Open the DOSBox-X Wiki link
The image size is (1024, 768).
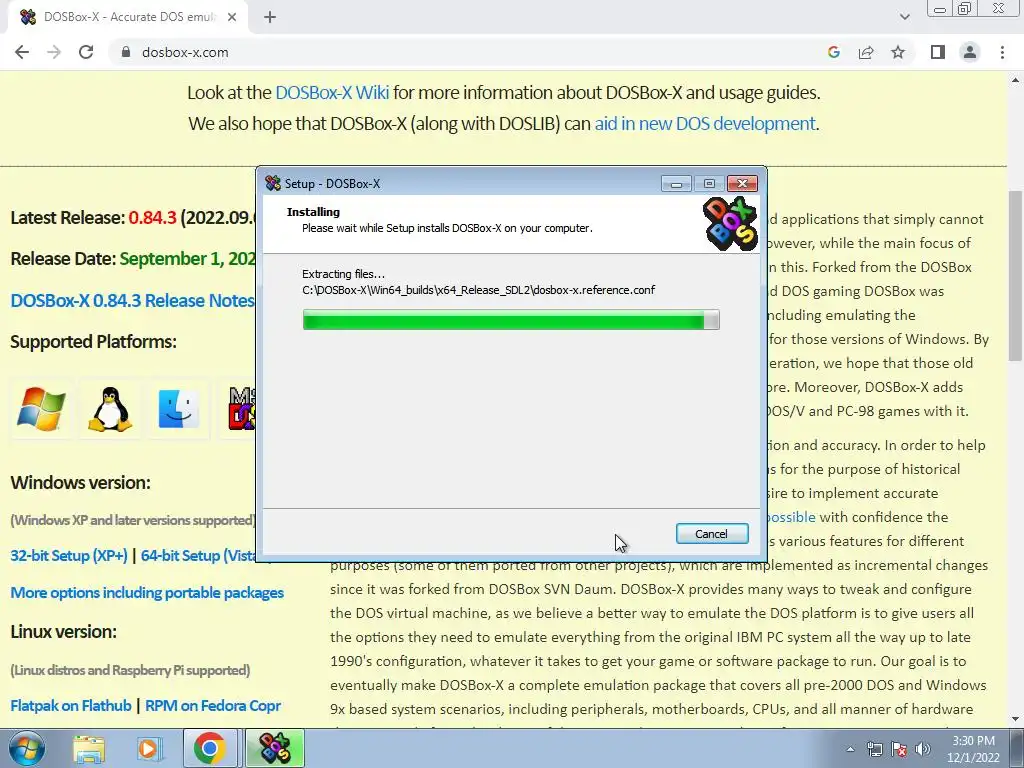pyautogui.click(x=332, y=93)
